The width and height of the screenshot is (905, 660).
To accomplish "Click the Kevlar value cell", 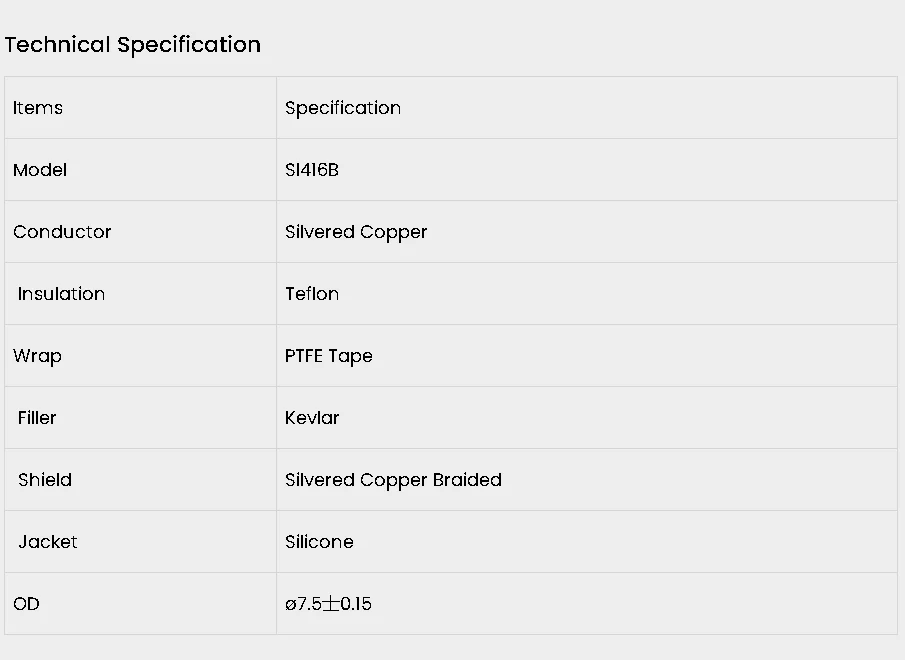I will pos(311,418).
